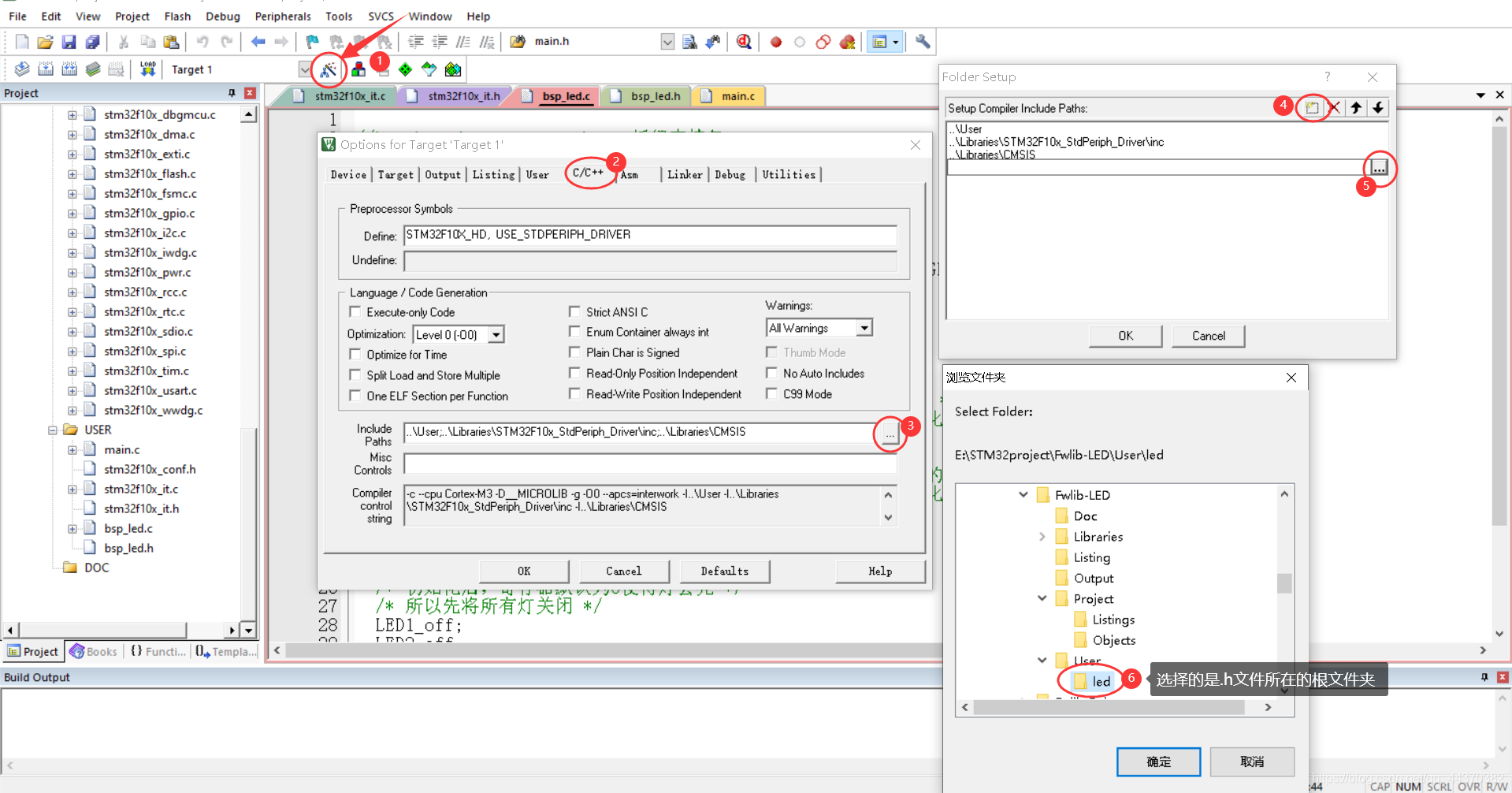Open the Warnings dropdown showing All Warnings

click(864, 328)
